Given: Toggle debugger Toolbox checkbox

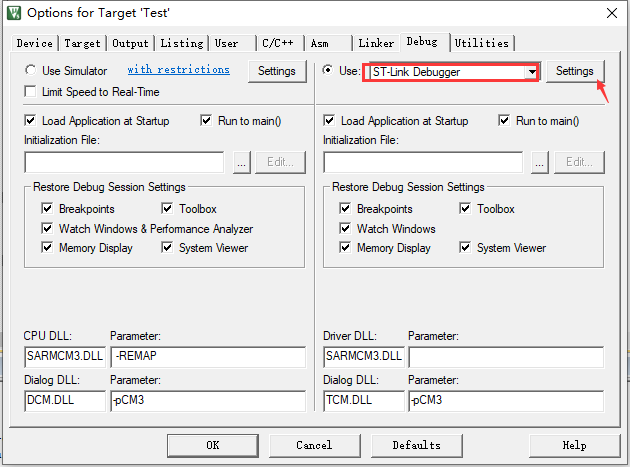Looking at the screenshot, I should point(465,208).
